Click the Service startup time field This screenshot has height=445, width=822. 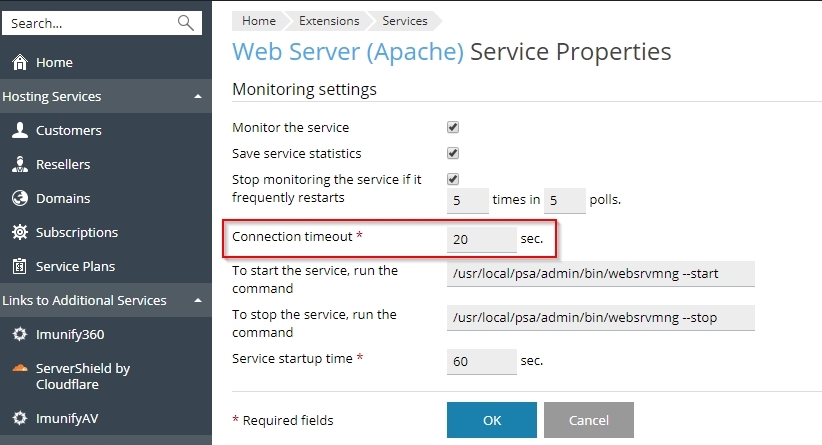point(481,362)
